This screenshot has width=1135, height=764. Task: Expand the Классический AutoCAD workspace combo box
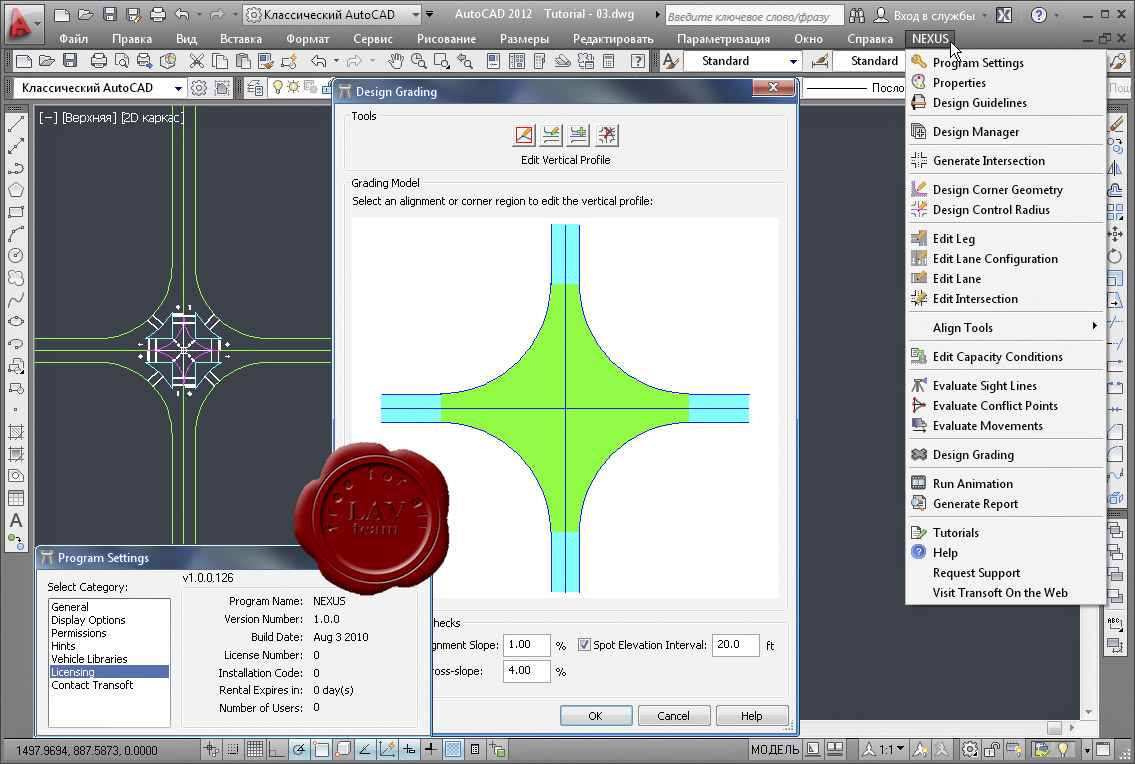[178, 88]
